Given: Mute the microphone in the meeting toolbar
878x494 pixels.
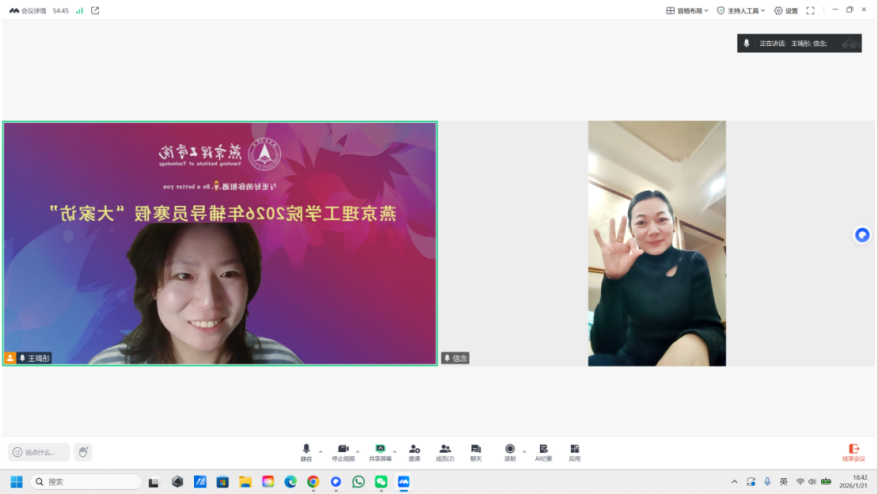Looking at the screenshot, I should click(306, 451).
